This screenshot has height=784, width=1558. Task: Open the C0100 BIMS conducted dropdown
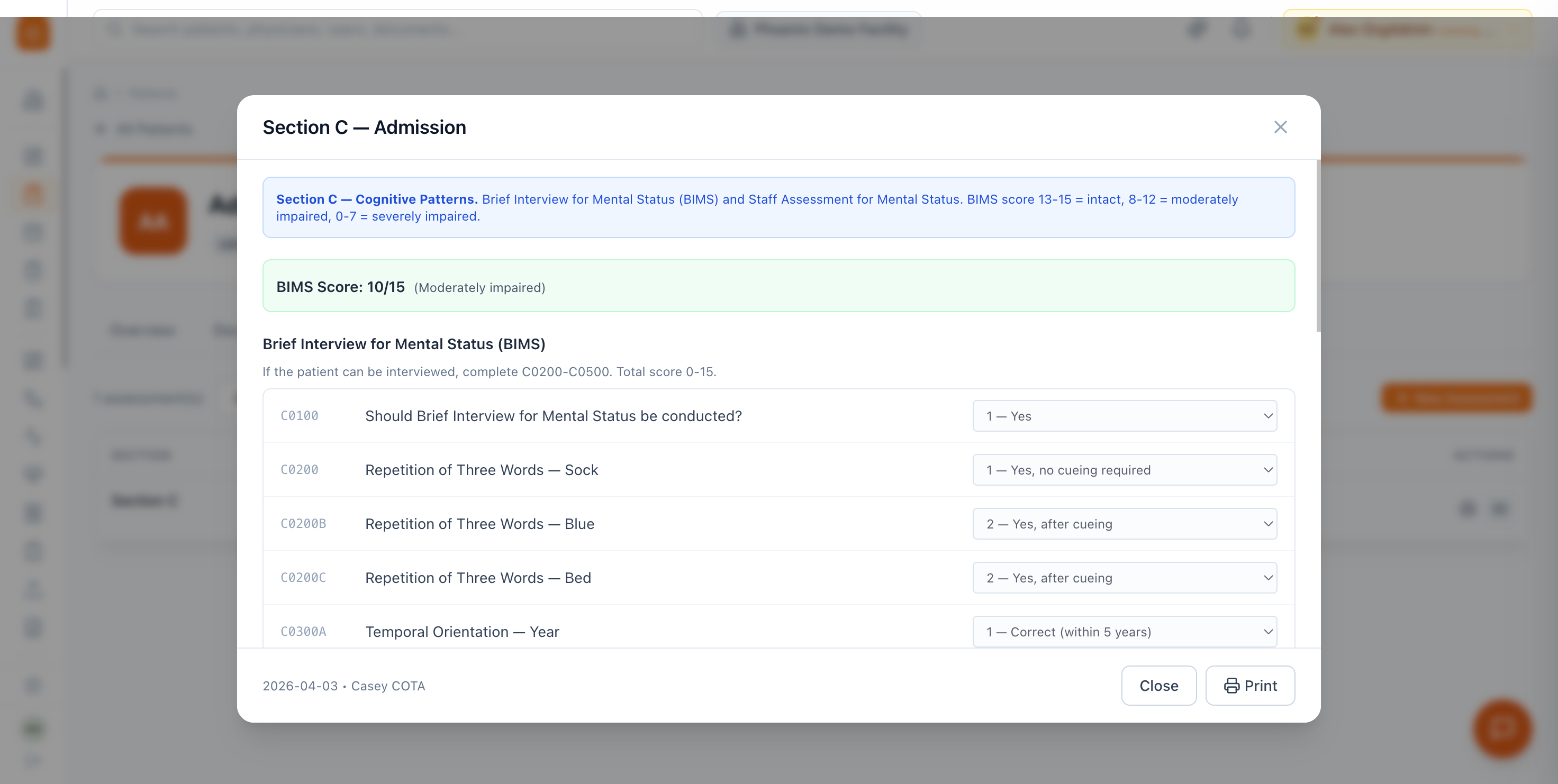(x=1125, y=416)
